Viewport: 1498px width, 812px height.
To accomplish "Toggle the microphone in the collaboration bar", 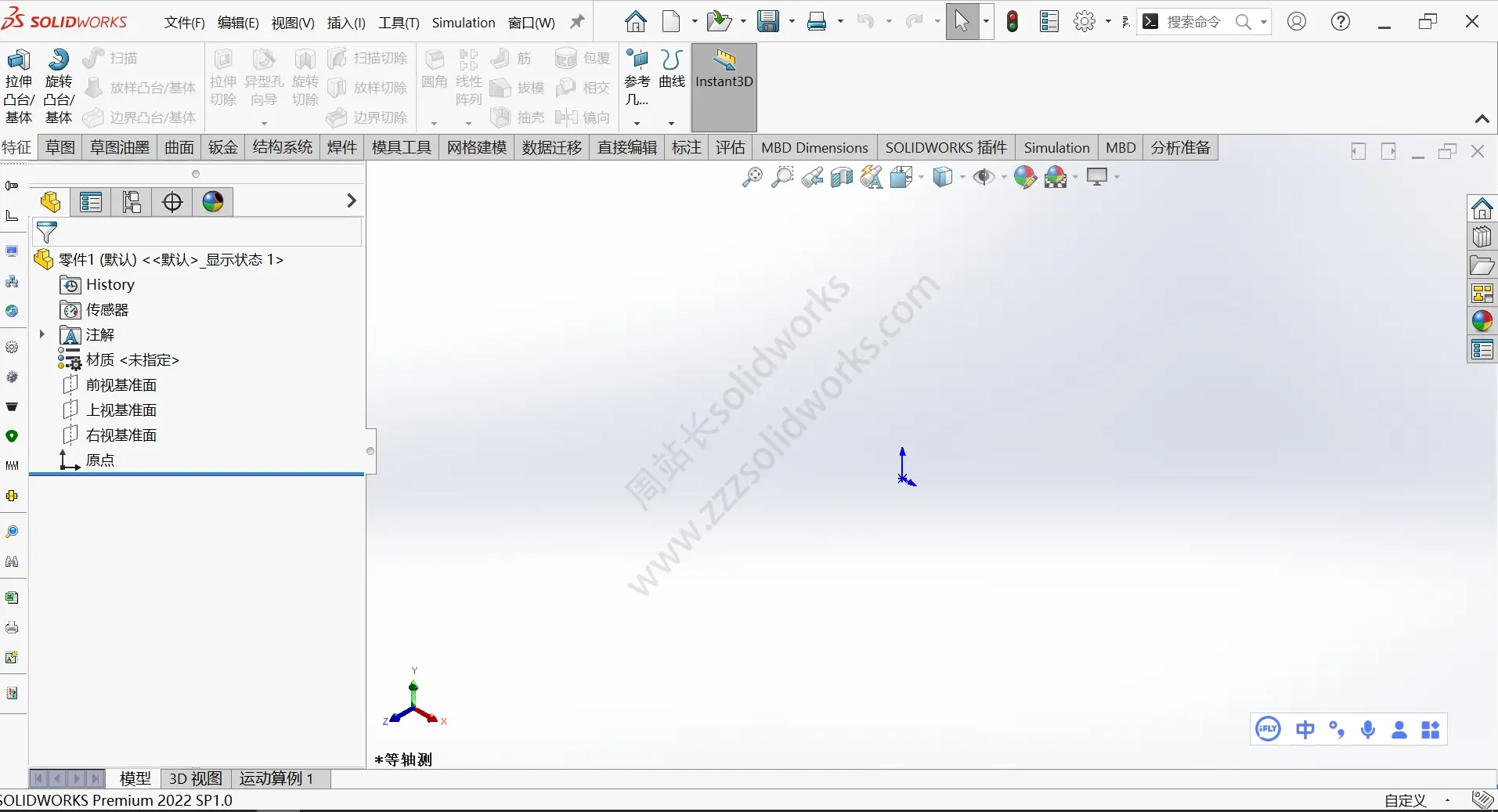I will [x=1369, y=730].
